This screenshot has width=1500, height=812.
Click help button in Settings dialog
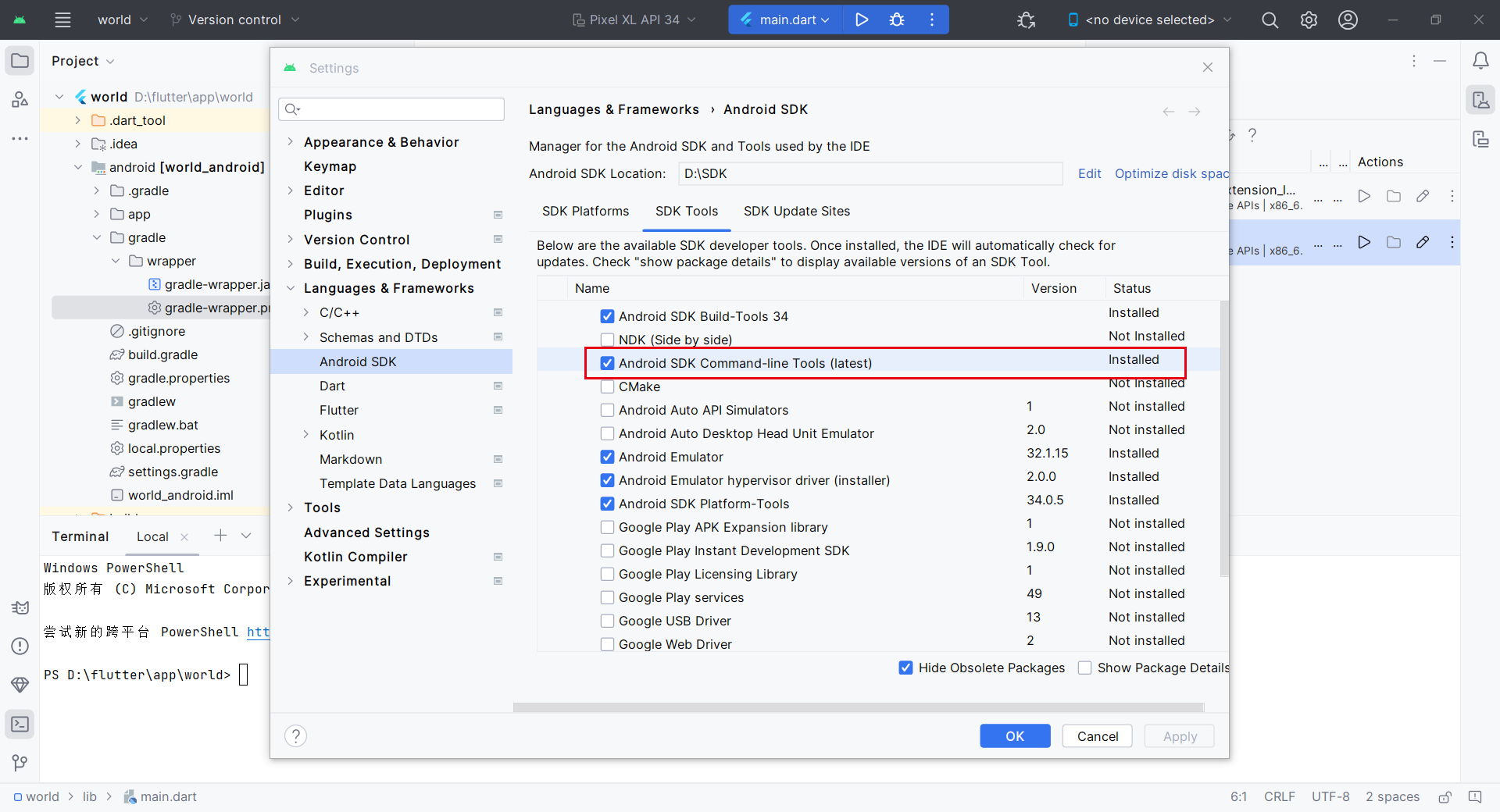pos(295,735)
